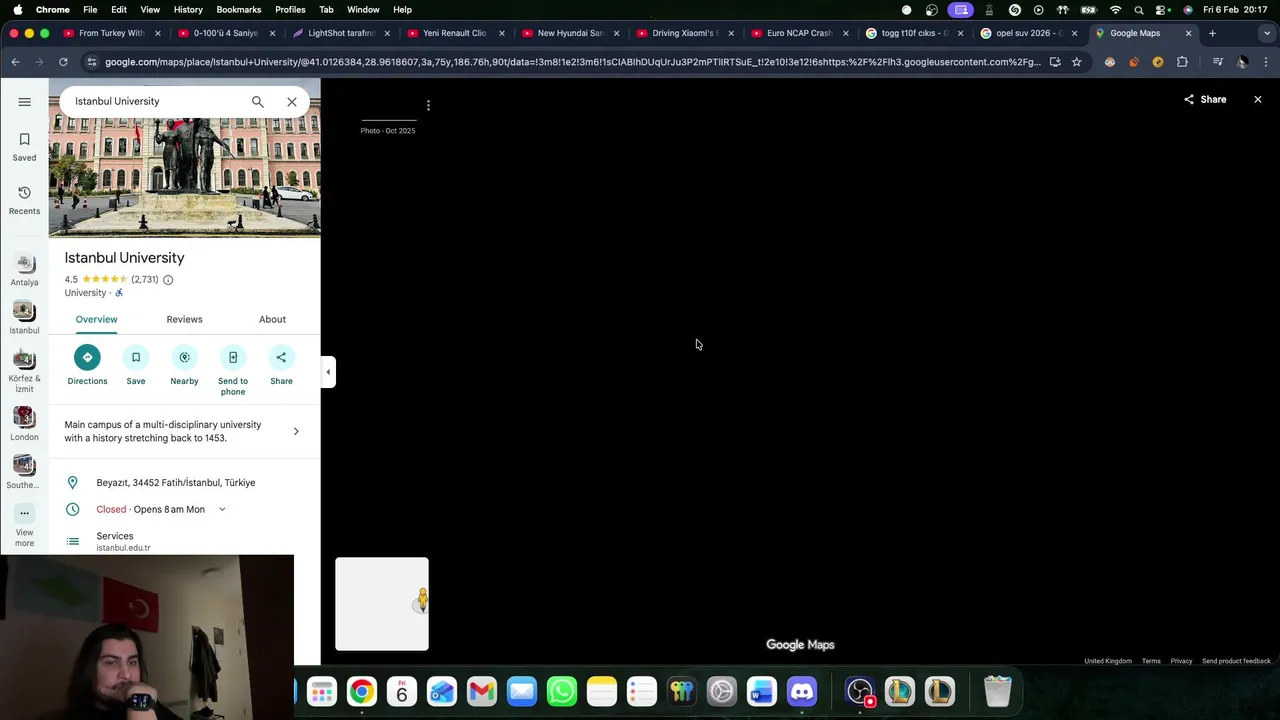1280x720 pixels.
Task: Open the History menu
Action: (x=188, y=10)
